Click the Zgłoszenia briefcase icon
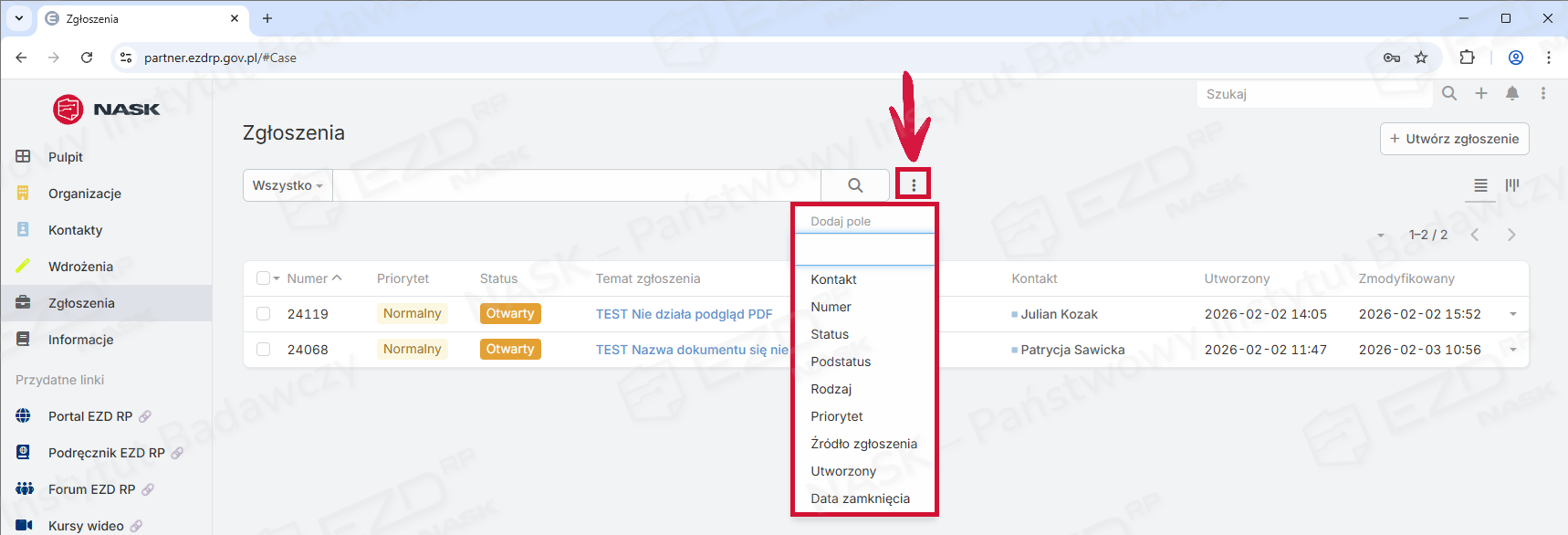1568x535 pixels. tap(24, 303)
